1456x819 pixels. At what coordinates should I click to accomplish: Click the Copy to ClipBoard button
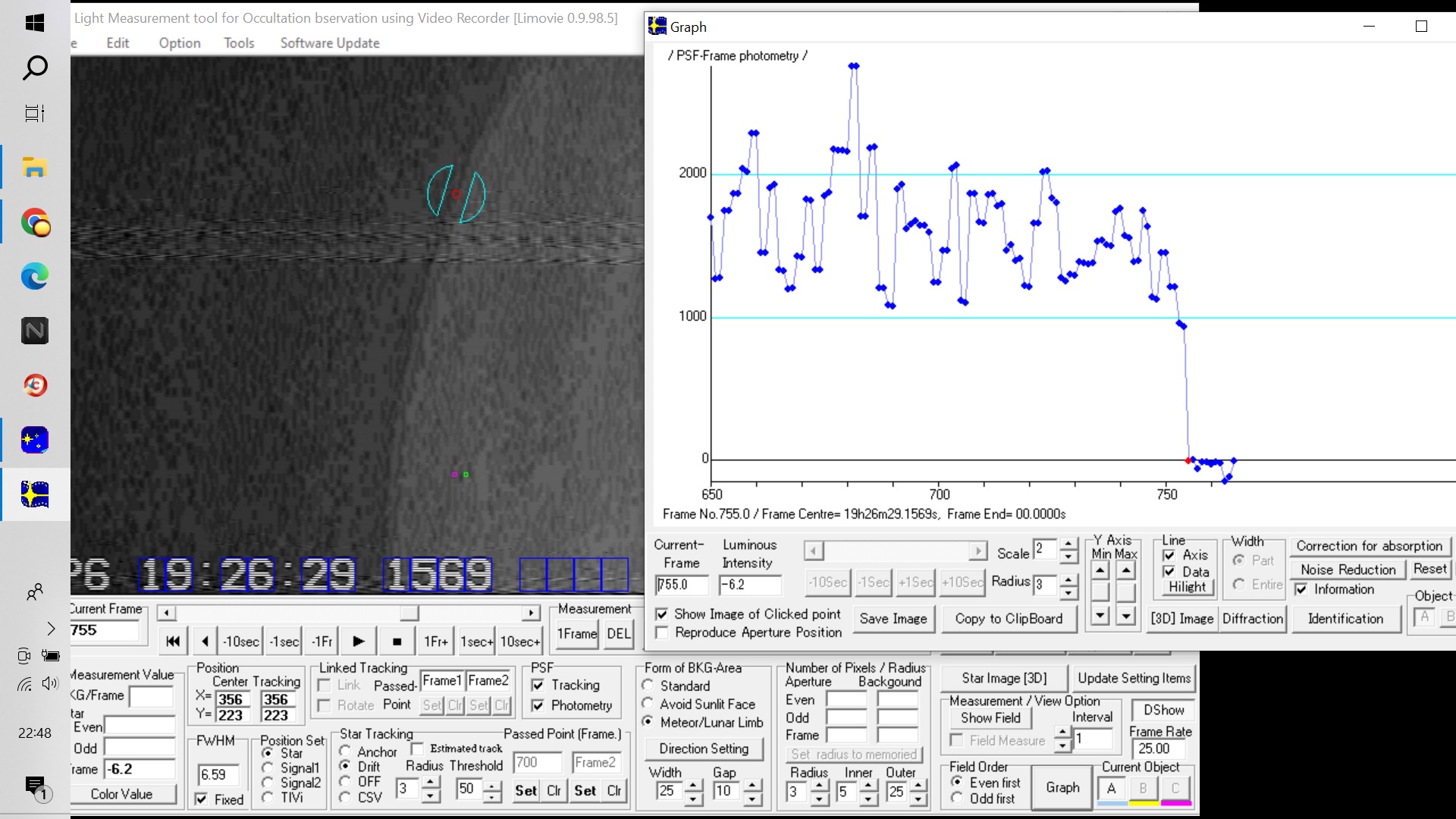(1009, 619)
